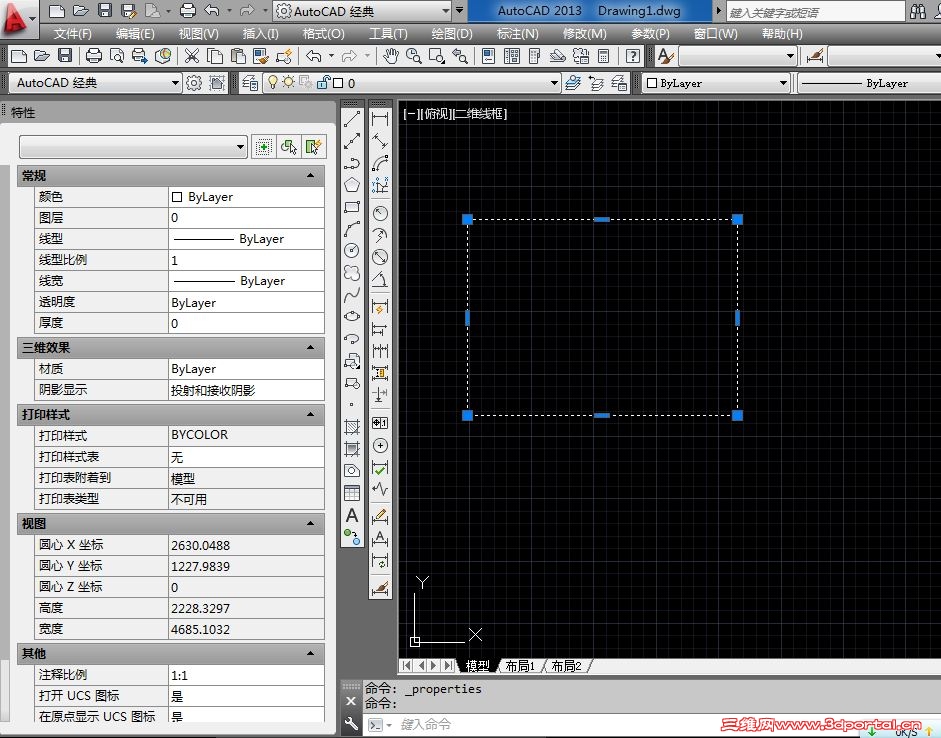This screenshot has width=941, height=738.
Task: Open the 编辑(E) menu
Action: point(135,34)
